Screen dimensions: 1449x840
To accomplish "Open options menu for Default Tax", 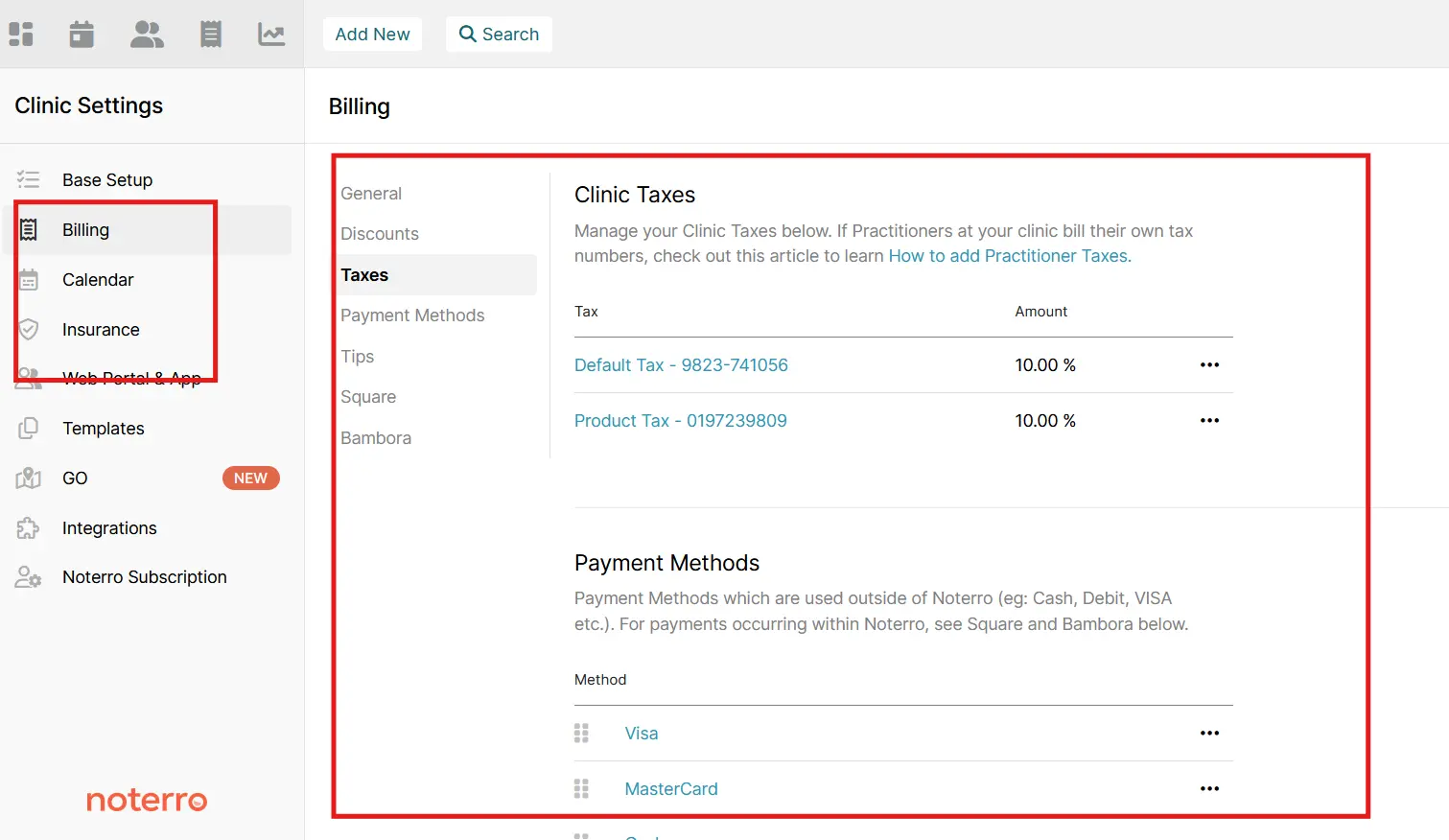I will (1209, 364).
